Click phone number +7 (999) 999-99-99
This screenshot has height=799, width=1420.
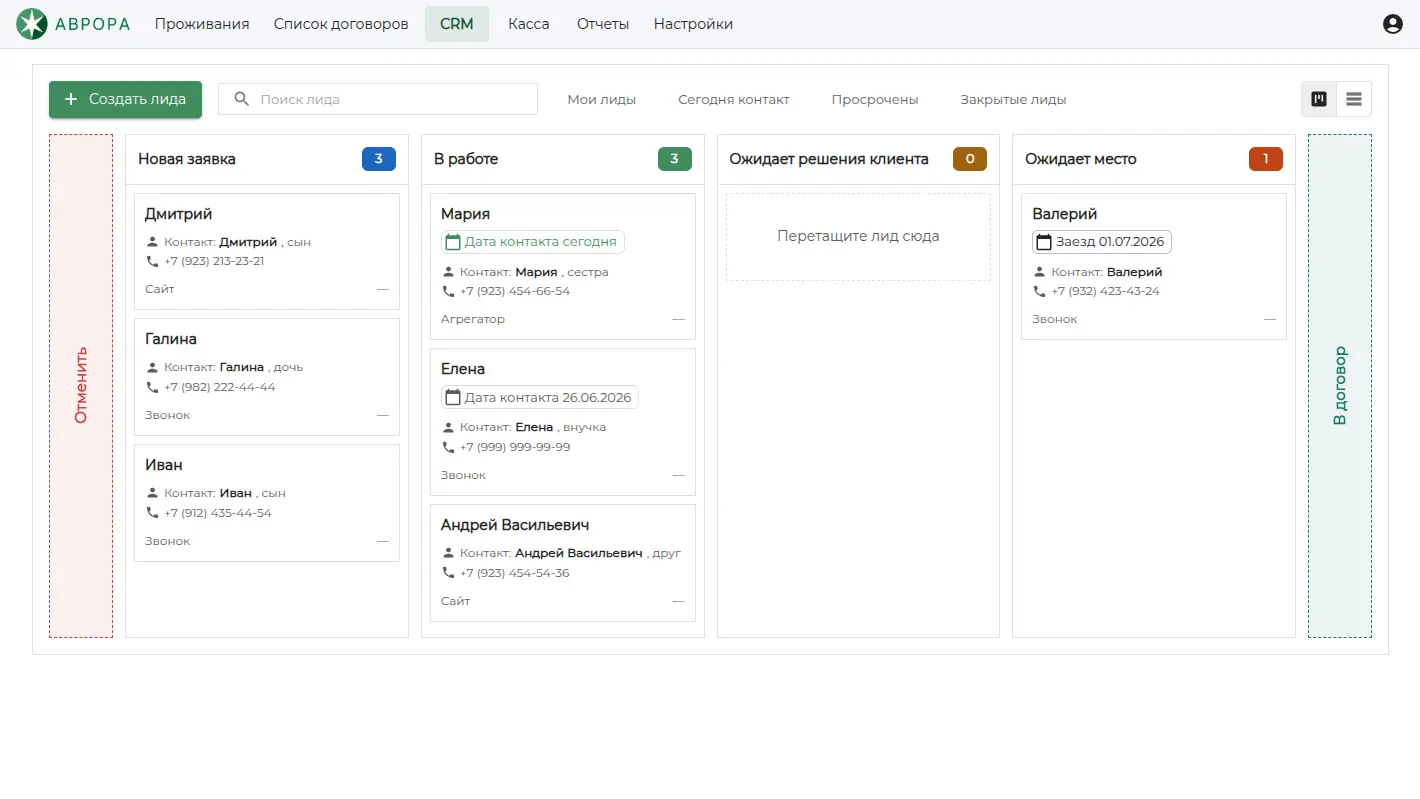click(515, 447)
